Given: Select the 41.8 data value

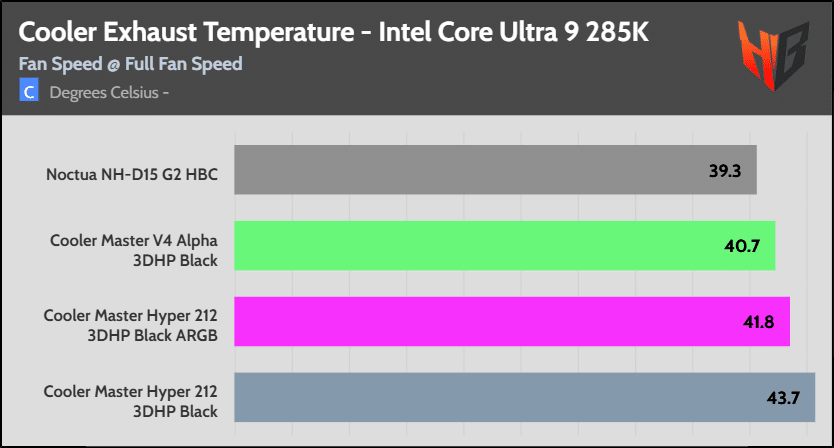Looking at the screenshot, I should click(758, 322).
